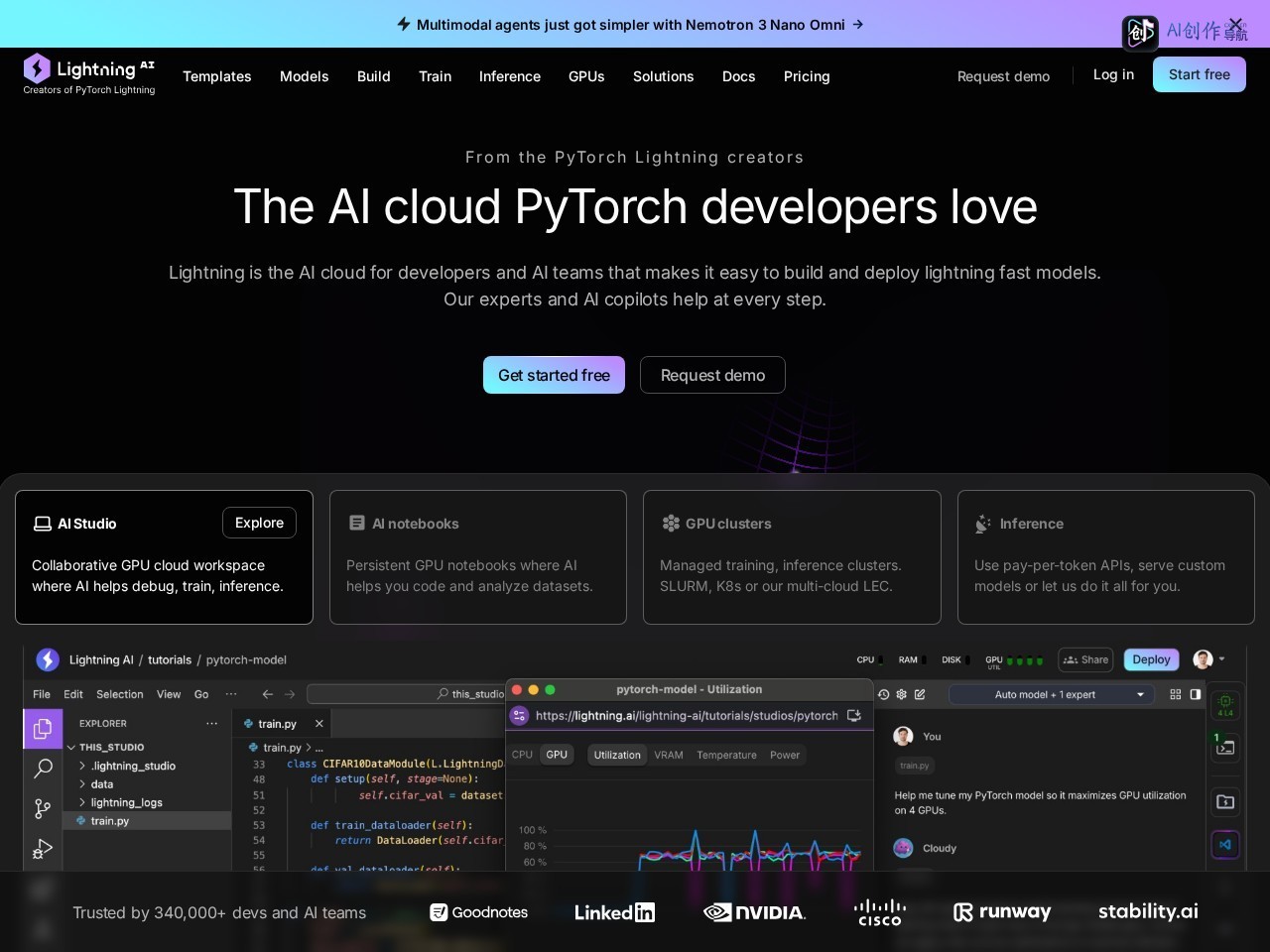1270x952 pixels.
Task: Open the Lightning folder icon in right sidebar
Action: point(1225,801)
